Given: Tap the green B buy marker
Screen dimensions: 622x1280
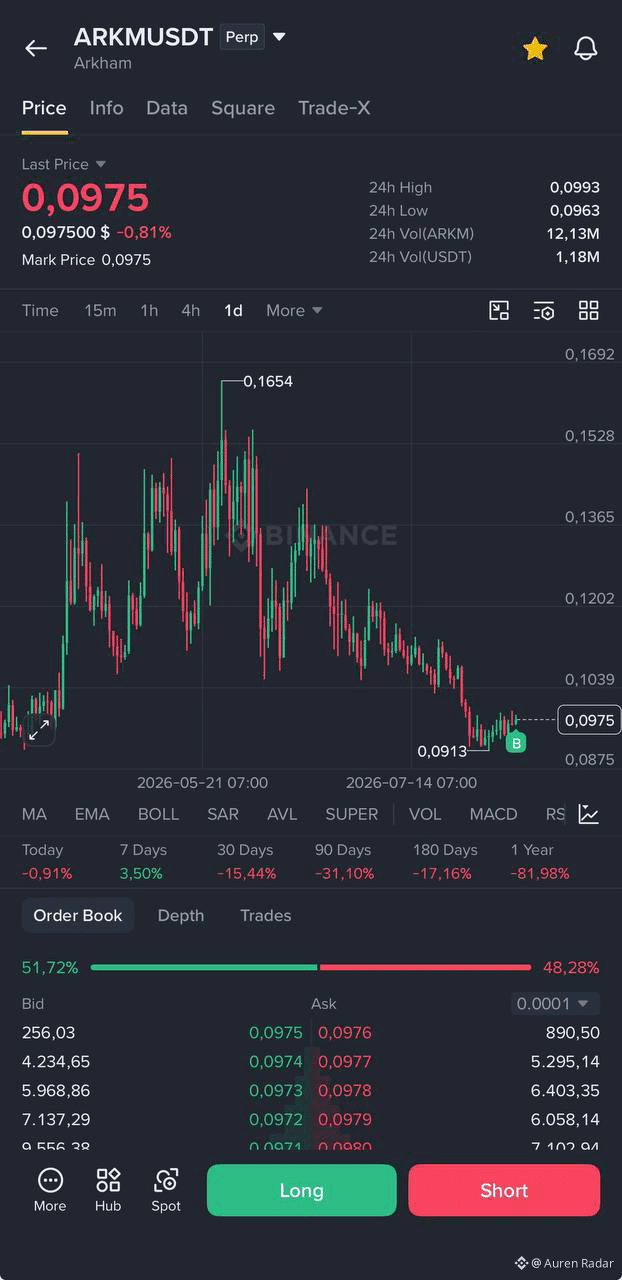Looking at the screenshot, I should pyautogui.click(x=516, y=743).
